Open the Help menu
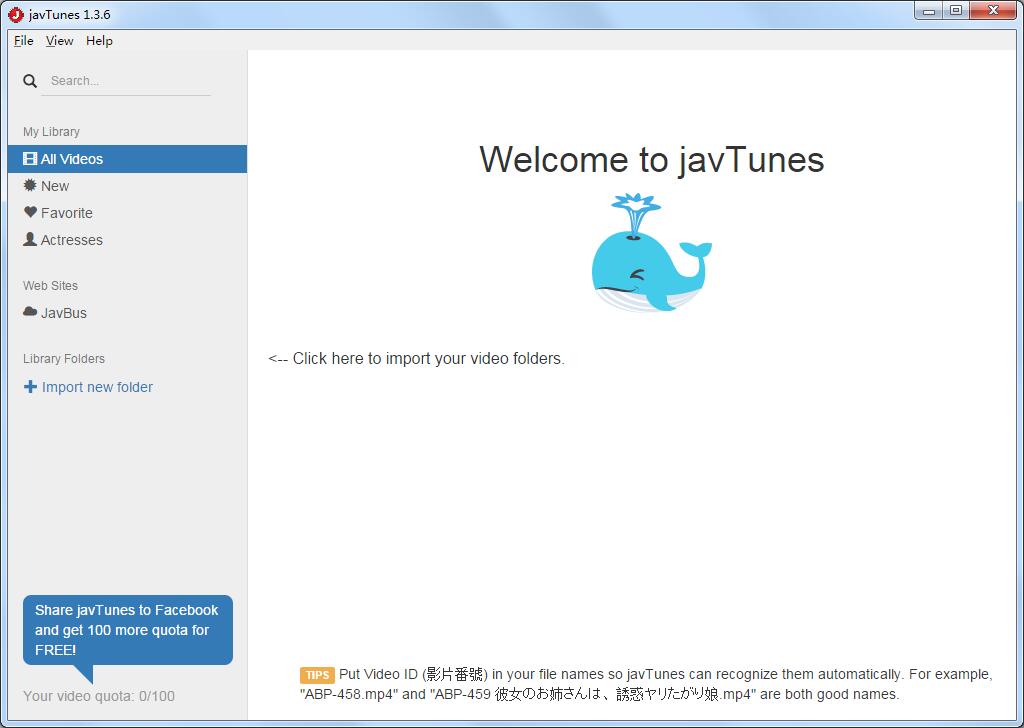The height and width of the screenshot is (728, 1024). 99,40
